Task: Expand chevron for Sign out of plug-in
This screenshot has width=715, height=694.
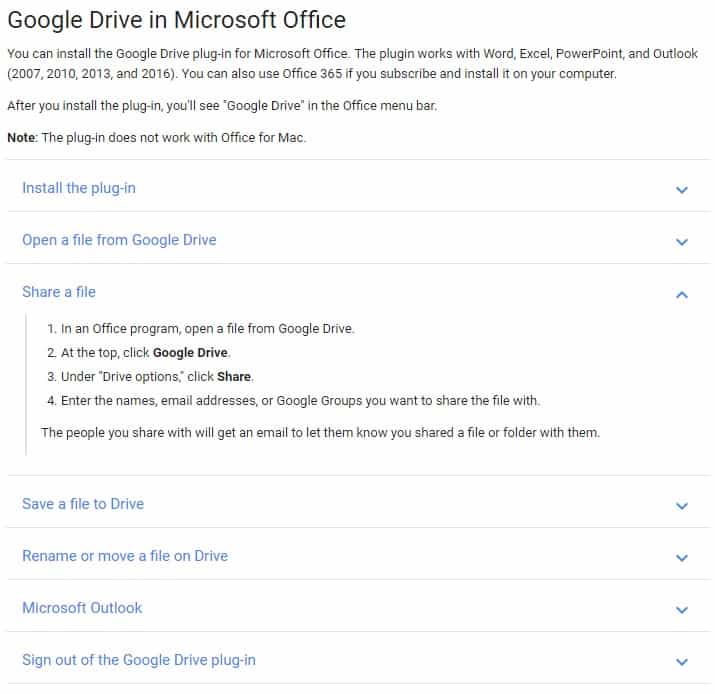Action: [x=681, y=662]
